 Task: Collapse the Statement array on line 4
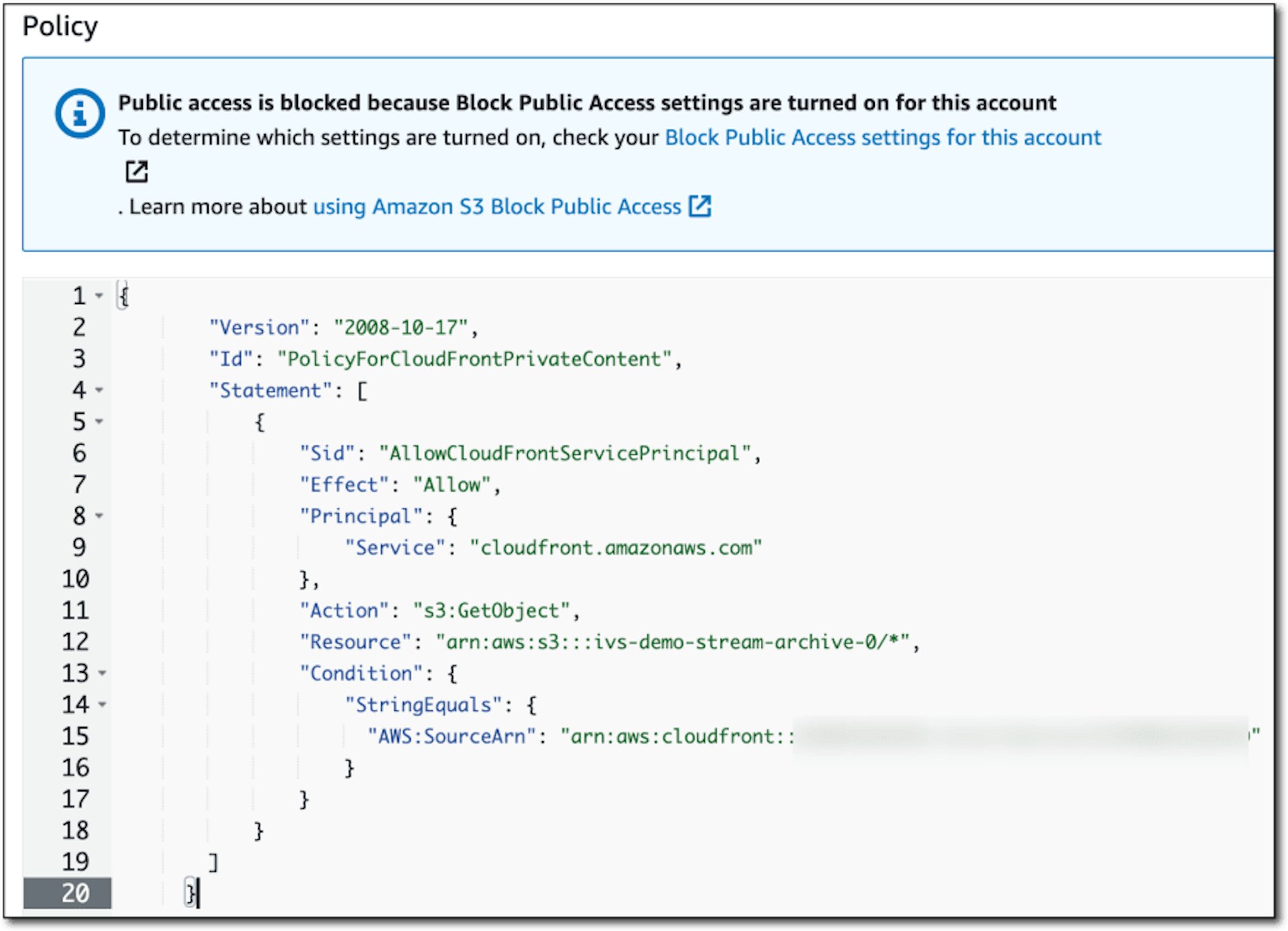(99, 390)
